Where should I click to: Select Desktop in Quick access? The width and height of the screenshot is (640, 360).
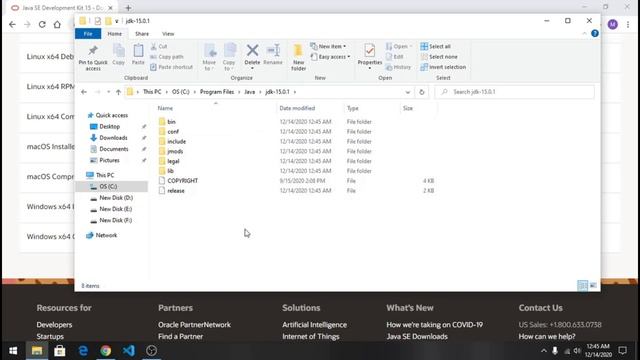click(x=109, y=127)
